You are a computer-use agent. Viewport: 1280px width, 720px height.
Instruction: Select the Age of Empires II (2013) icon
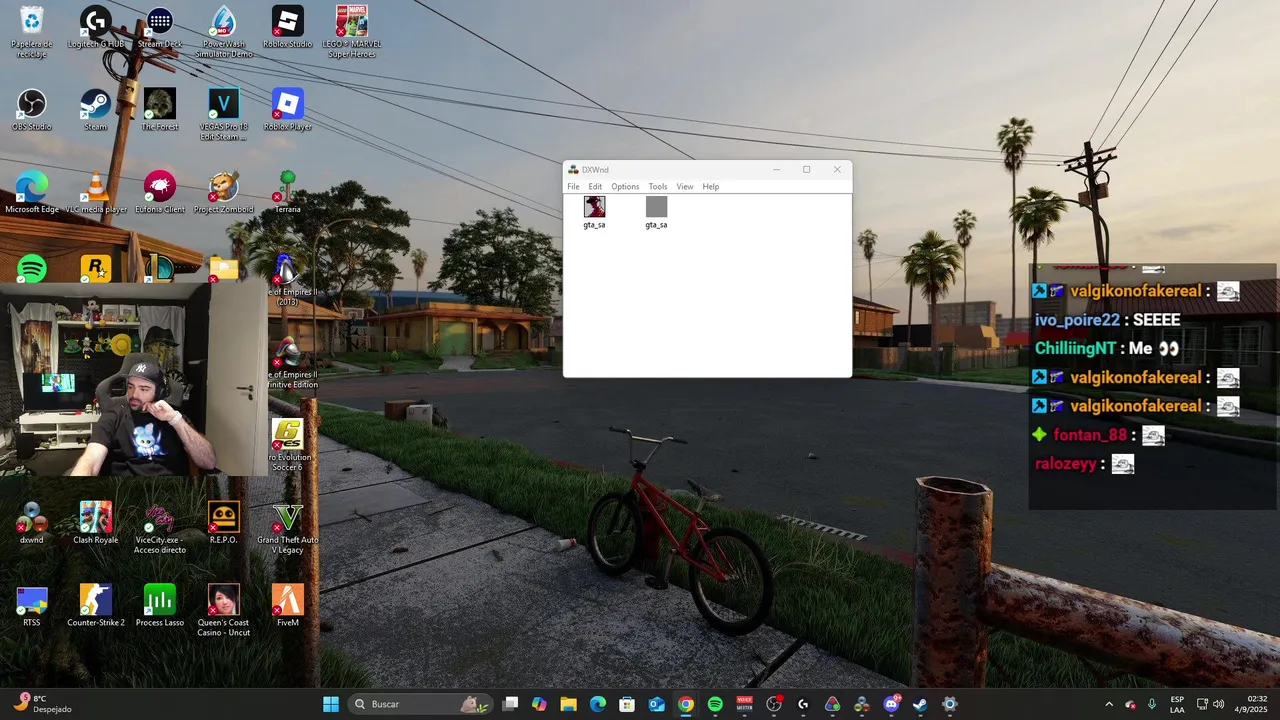288,280
